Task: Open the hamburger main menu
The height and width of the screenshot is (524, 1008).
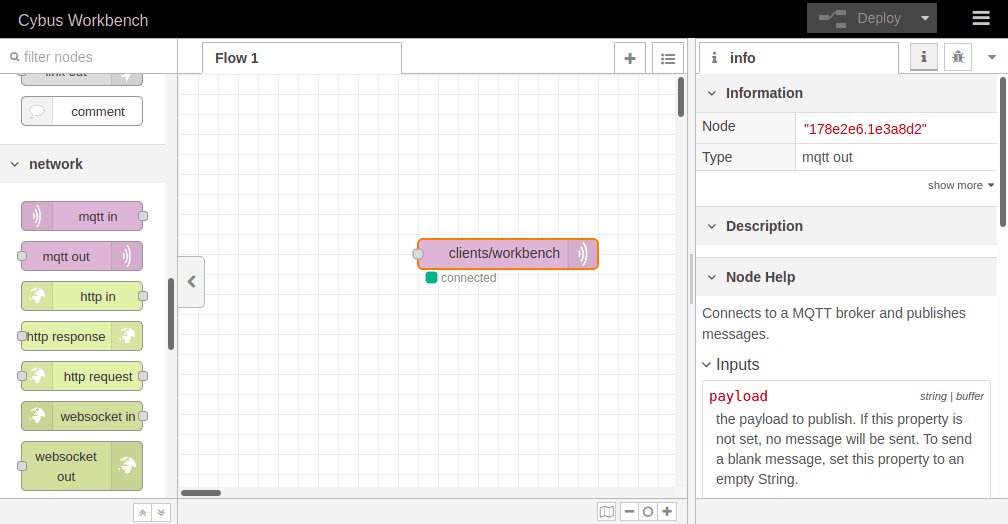Action: (x=981, y=18)
